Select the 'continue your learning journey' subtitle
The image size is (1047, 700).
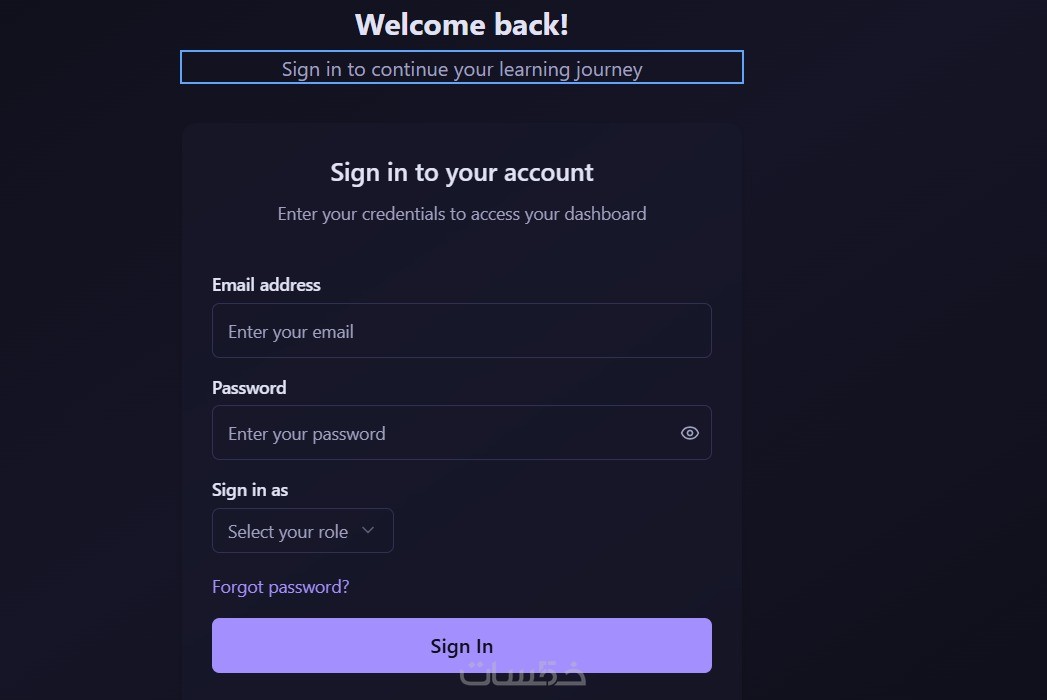point(462,69)
